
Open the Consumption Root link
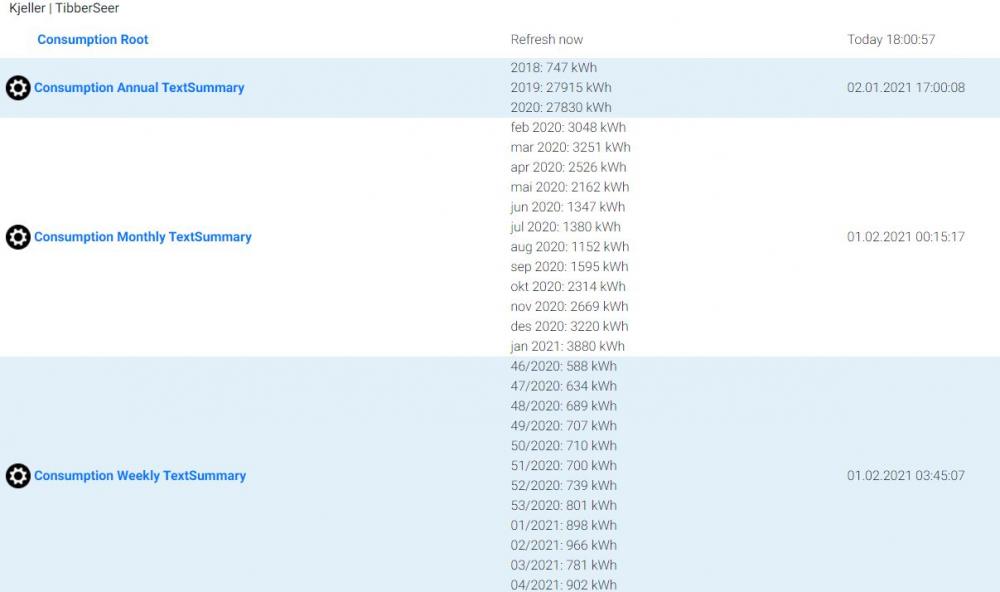[92, 40]
